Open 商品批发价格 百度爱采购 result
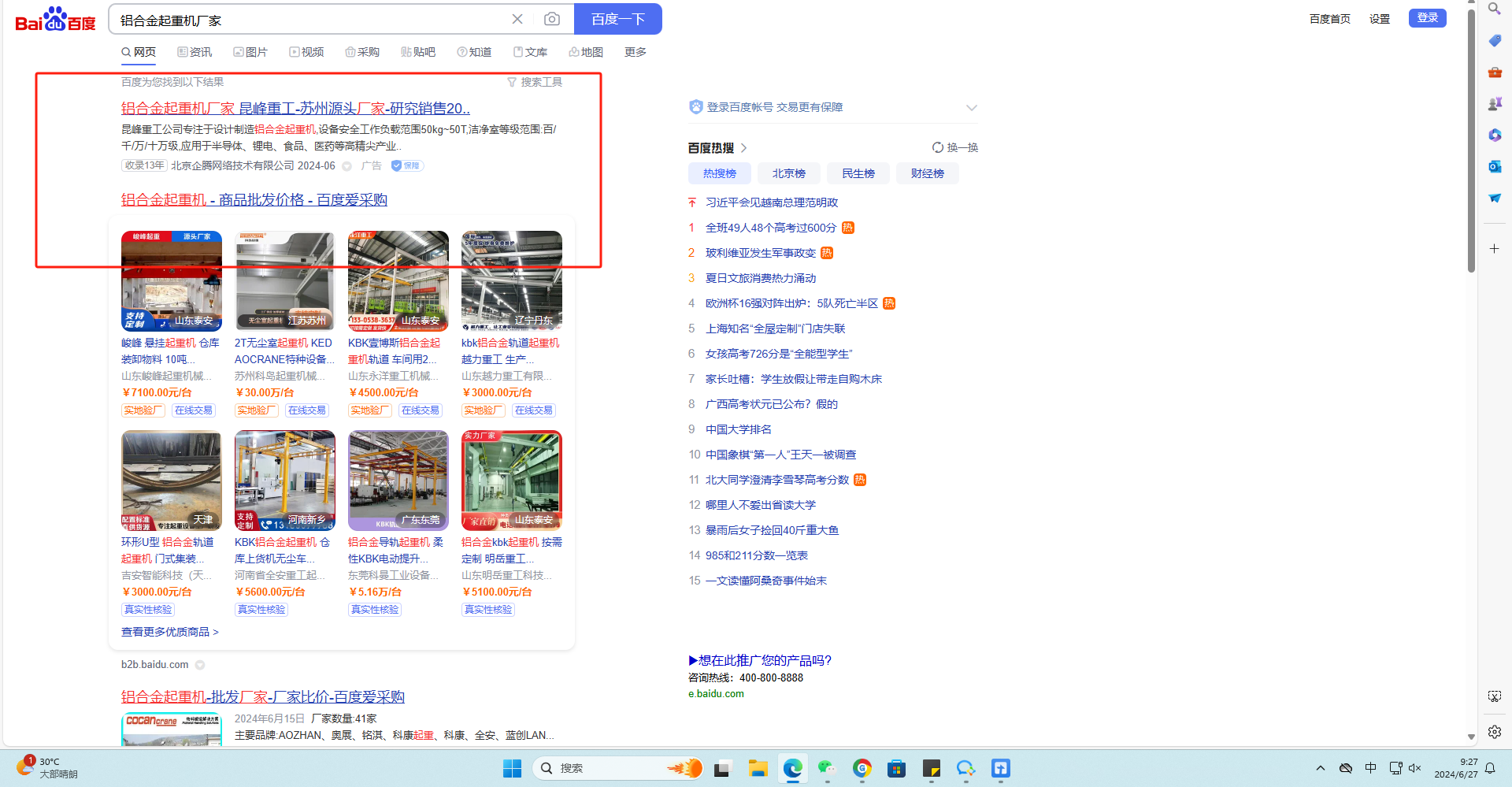This screenshot has height=787, width=1512. click(x=254, y=200)
